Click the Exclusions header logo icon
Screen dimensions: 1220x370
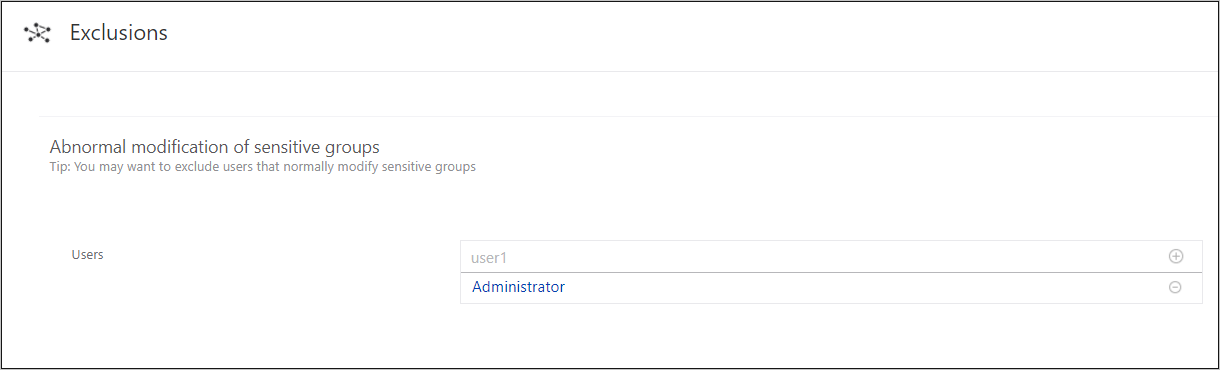[37, 33]
